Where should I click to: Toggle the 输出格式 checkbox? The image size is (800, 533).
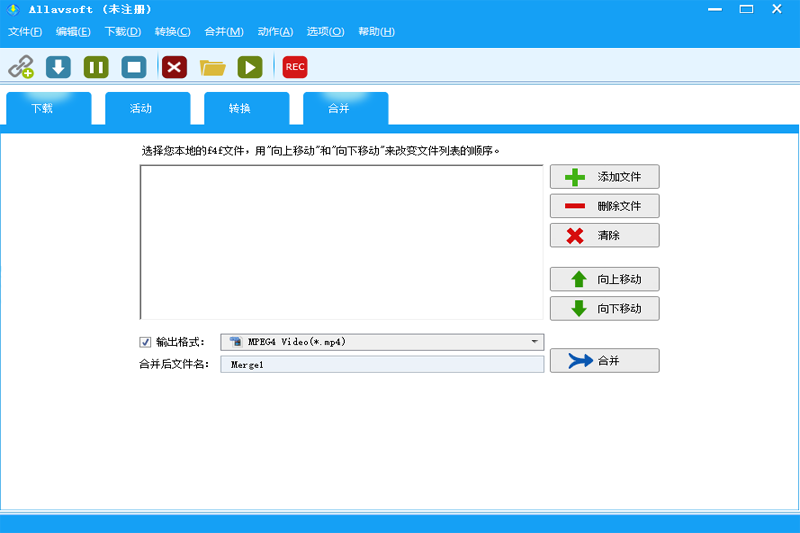coord(145,342)
